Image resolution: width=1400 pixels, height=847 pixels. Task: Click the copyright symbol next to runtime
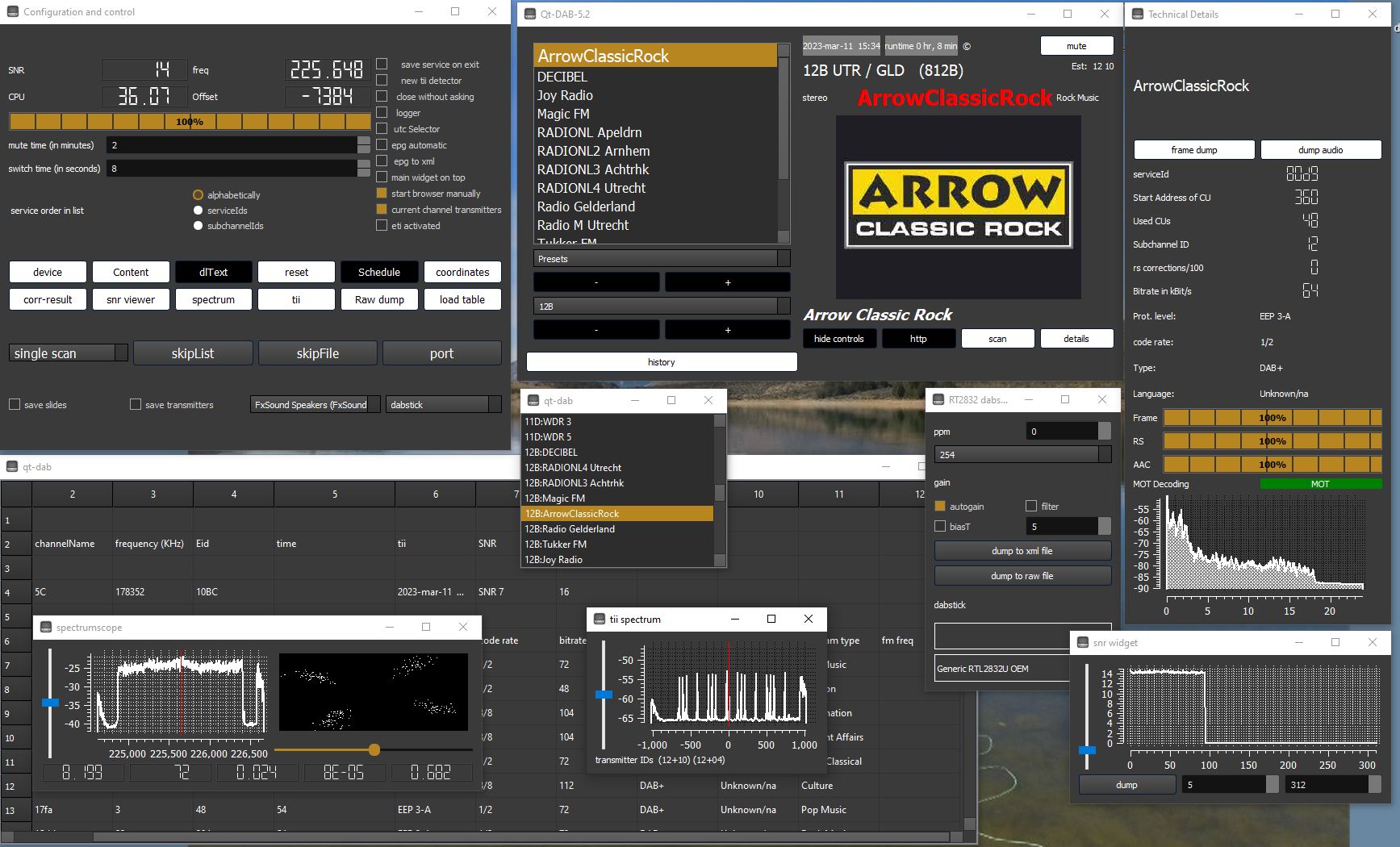[967, 46]
